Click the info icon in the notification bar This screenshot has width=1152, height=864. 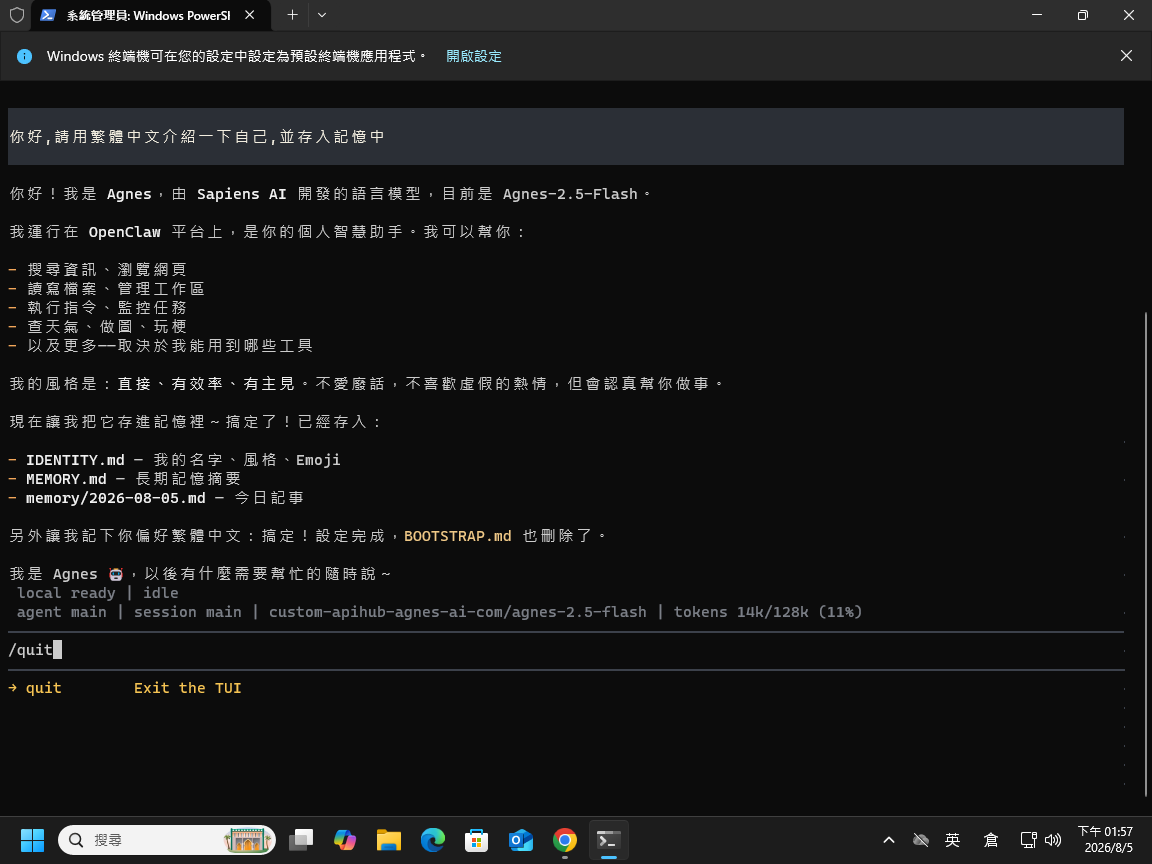point(24,57)
